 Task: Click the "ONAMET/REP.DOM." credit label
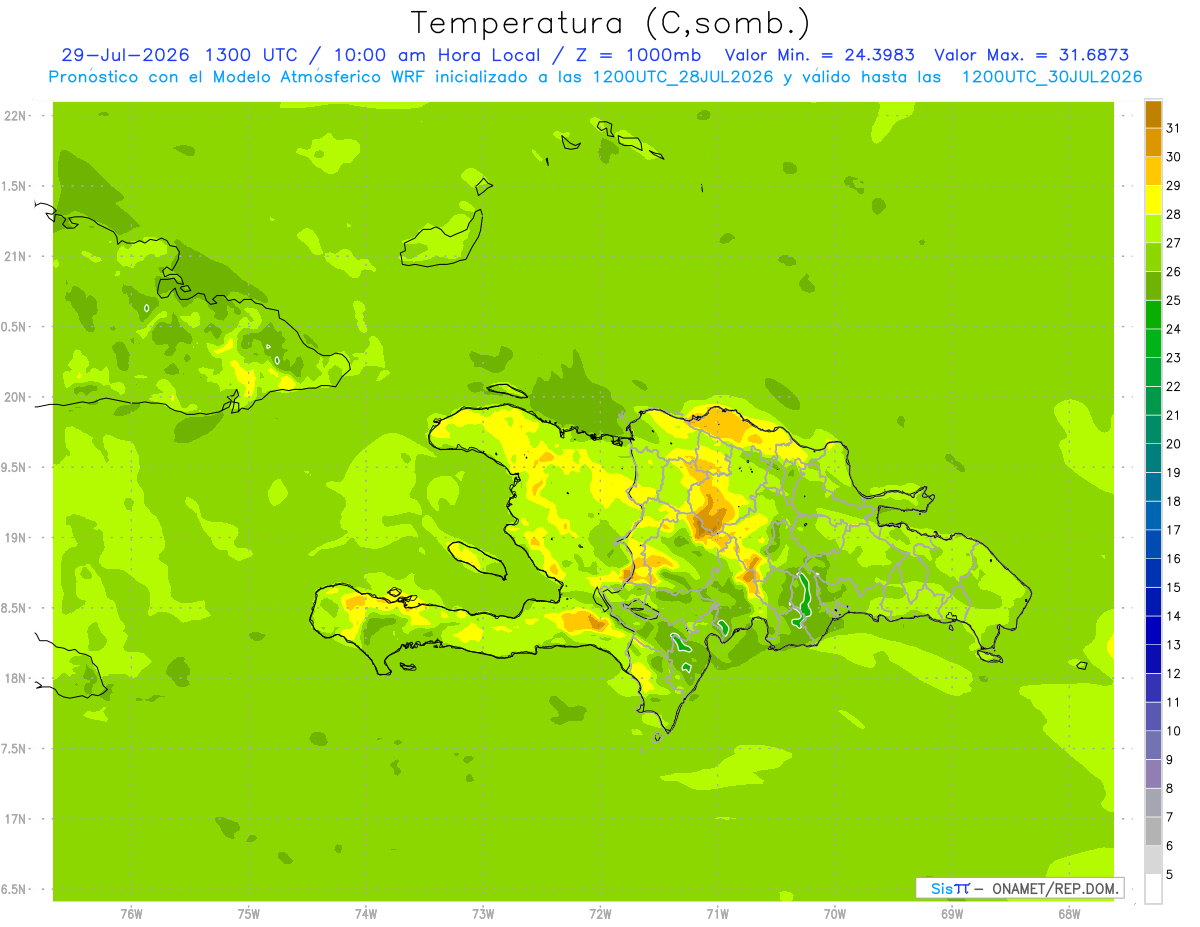click(1054, 888)
